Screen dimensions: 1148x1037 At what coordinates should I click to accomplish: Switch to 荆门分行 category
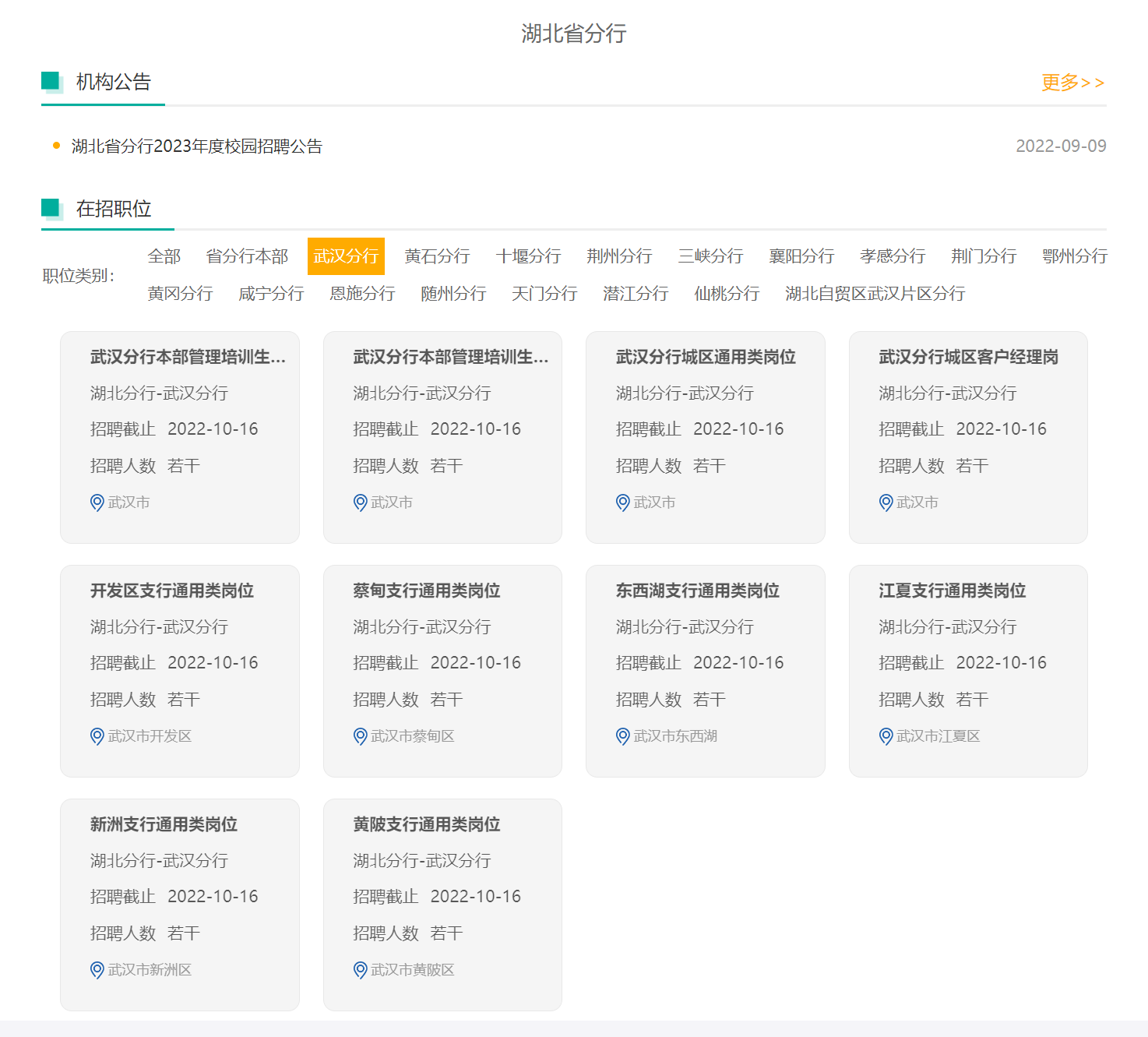[984, 256]
